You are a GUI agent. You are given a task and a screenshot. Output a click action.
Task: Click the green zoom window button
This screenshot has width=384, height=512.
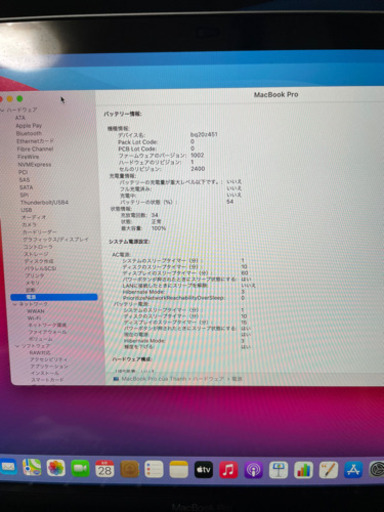click(x=20, y=99)
